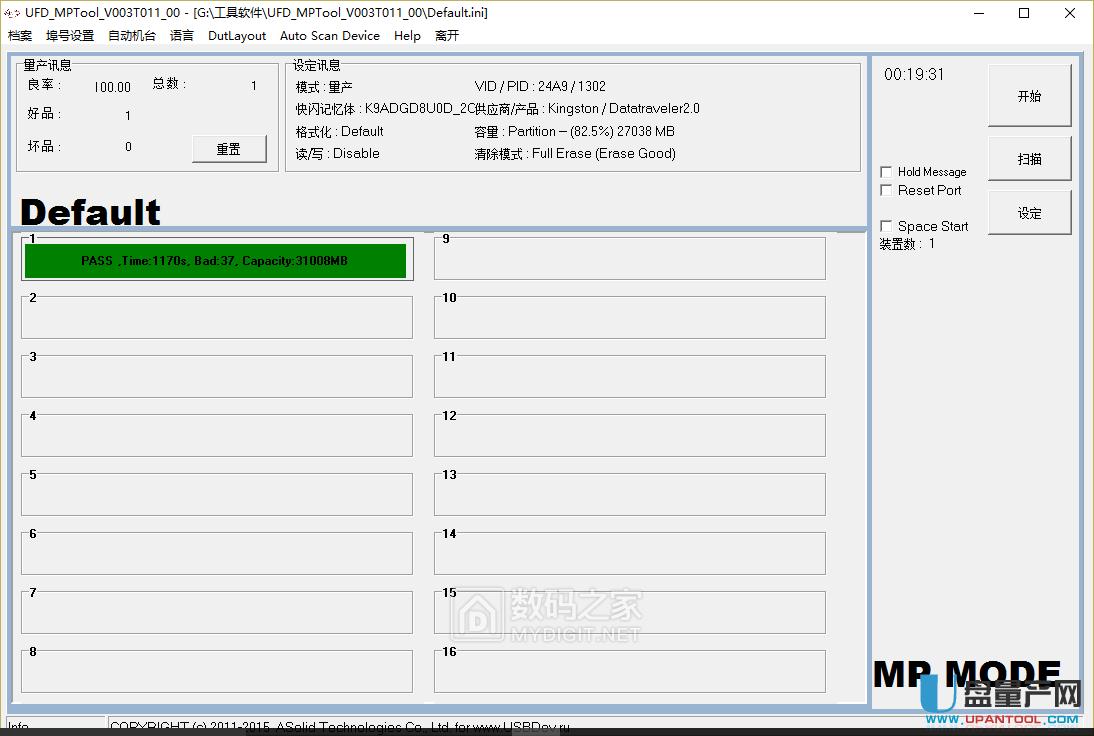Check the Reset Port option

click(x=886, y=190)
